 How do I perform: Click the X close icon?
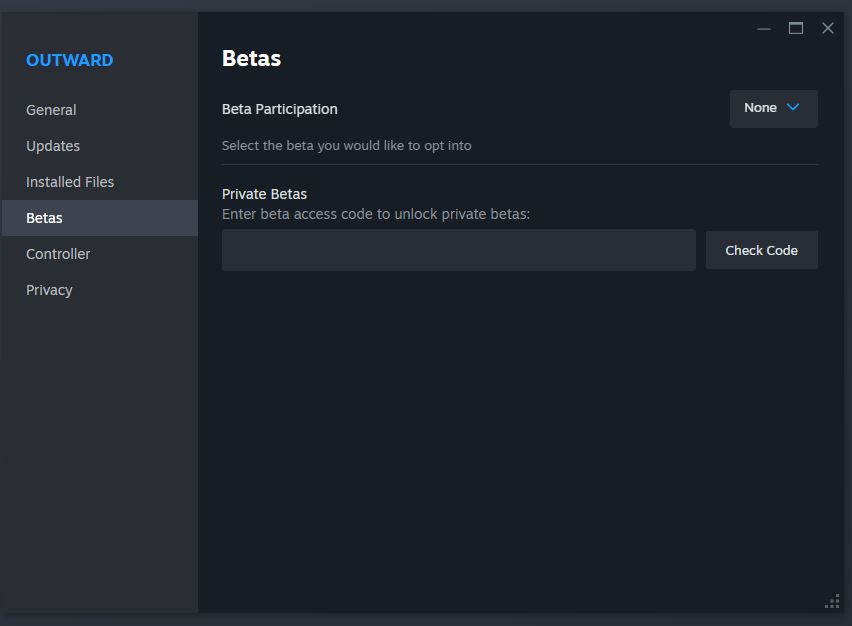coord(827,28)
